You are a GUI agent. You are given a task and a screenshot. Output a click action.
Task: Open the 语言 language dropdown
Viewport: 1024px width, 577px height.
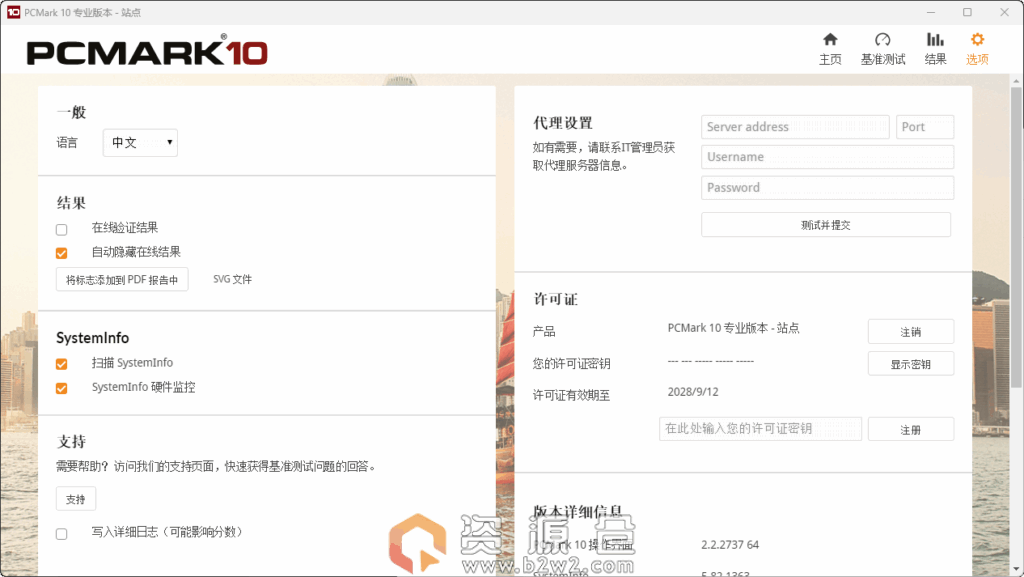pos(140,143)
